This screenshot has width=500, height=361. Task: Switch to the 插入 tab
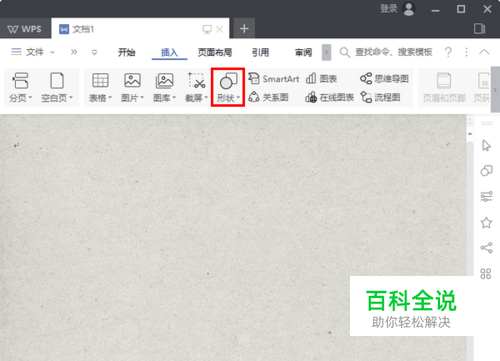click(x=169, y=52)
